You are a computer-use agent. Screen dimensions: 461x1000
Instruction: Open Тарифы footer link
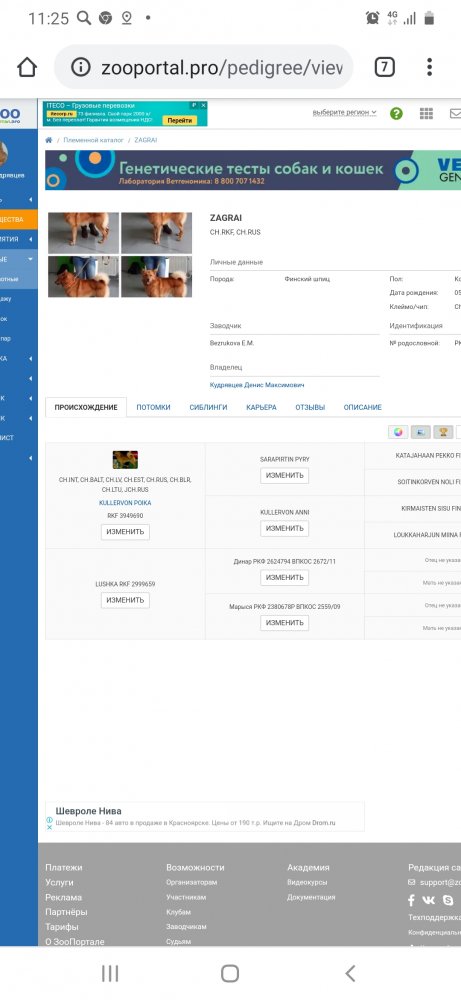click(x=62, y=927)
